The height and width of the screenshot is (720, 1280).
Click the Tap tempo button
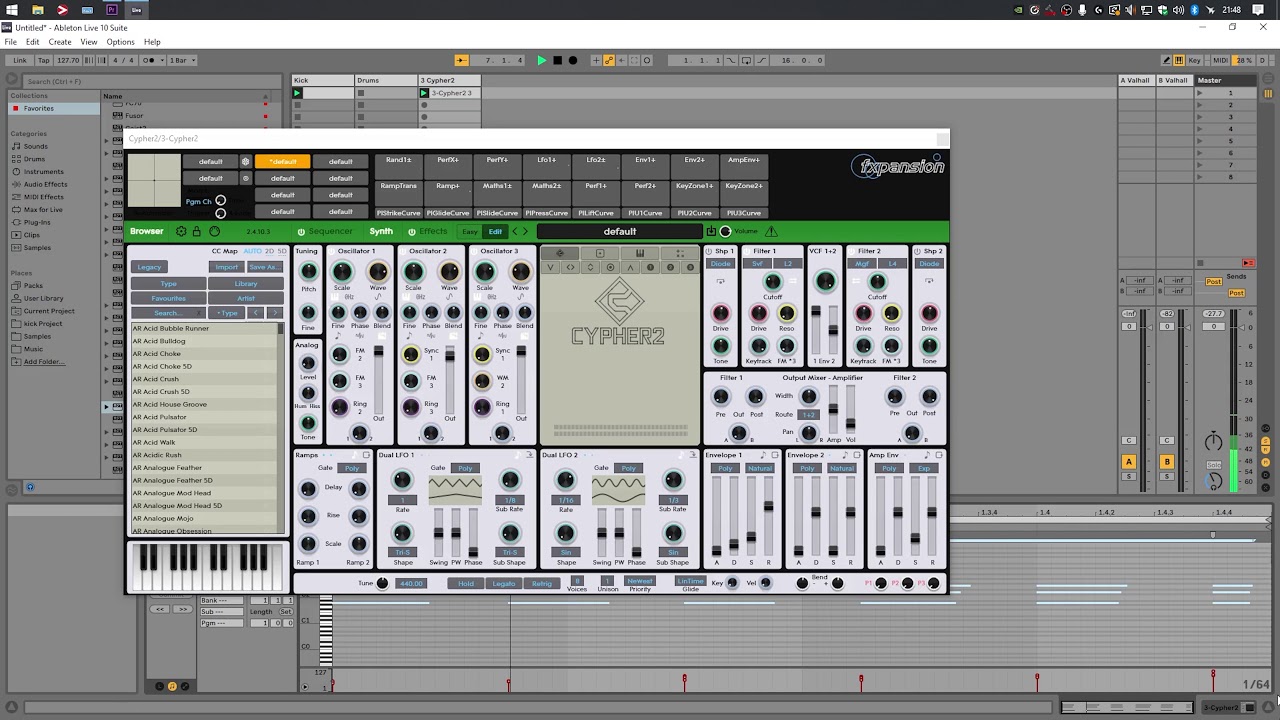click(44, 60)
